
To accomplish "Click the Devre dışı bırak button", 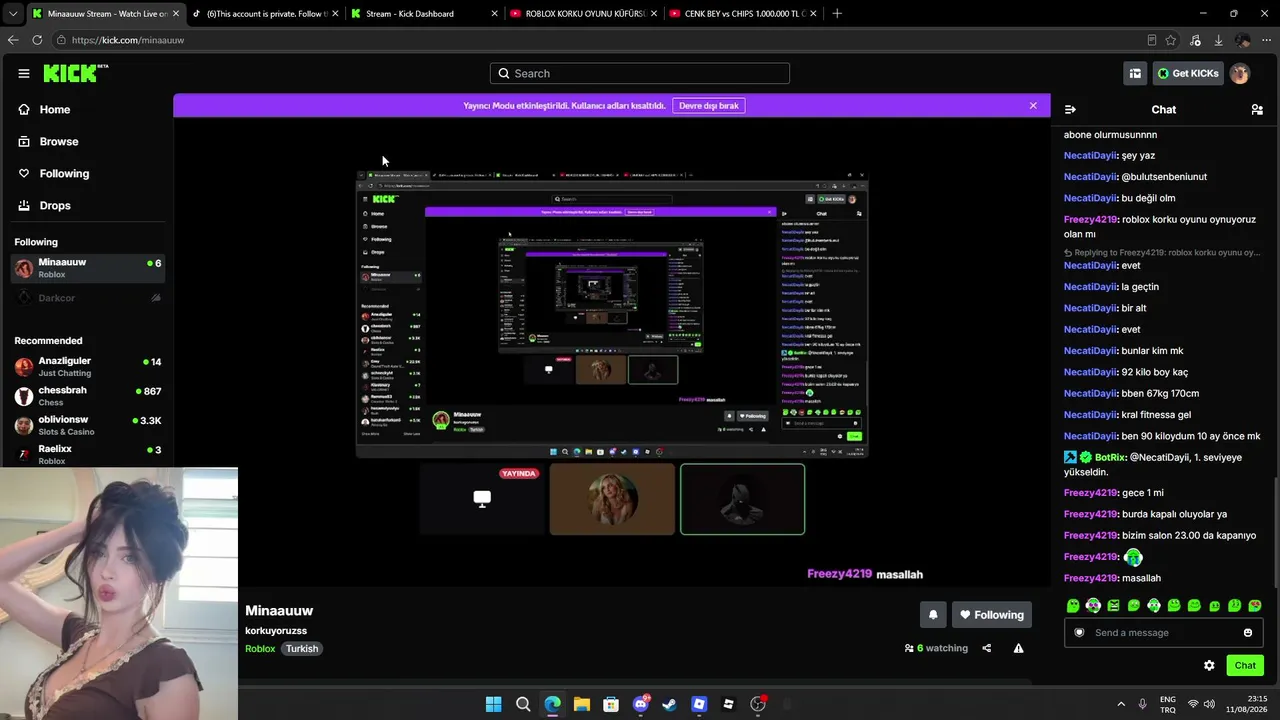I will pyautogui.click(x=709, y=105).
